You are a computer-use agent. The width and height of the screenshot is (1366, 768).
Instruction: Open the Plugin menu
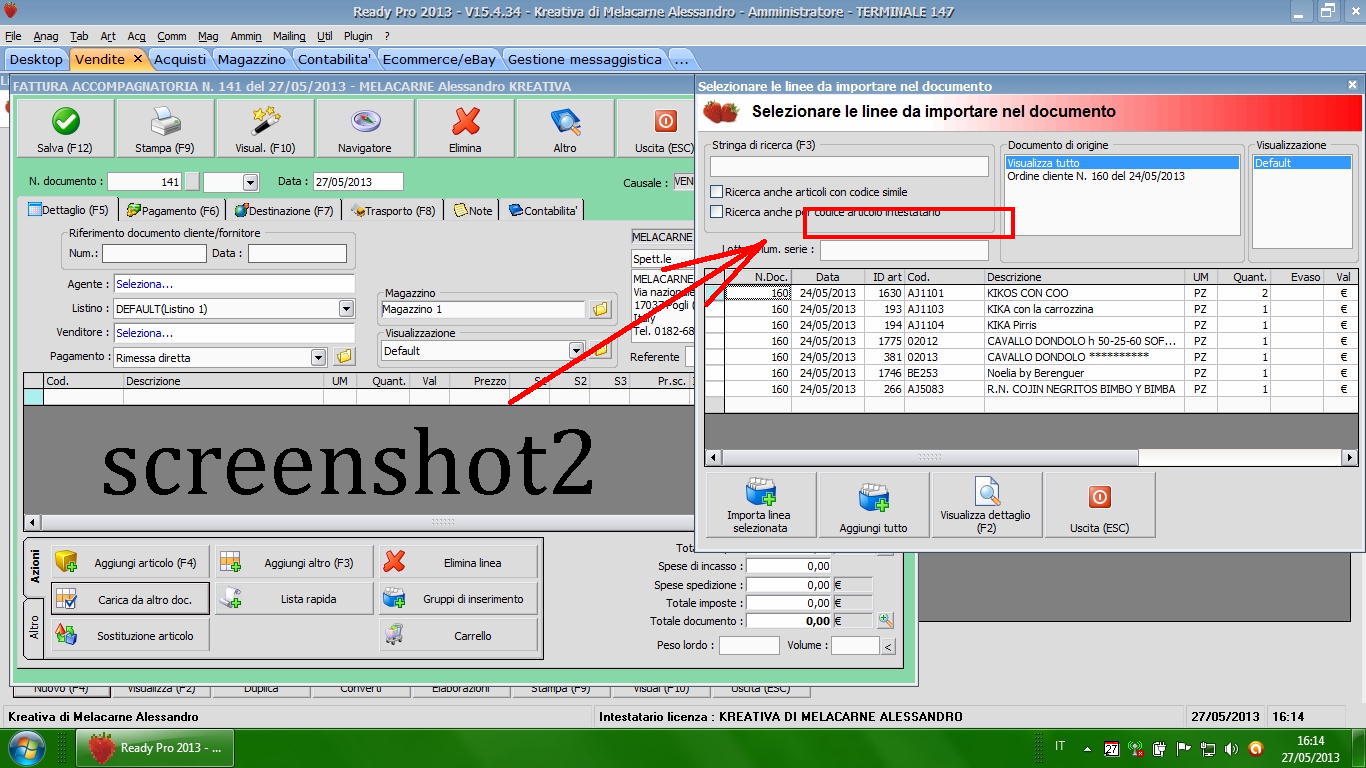click(358, 36)
